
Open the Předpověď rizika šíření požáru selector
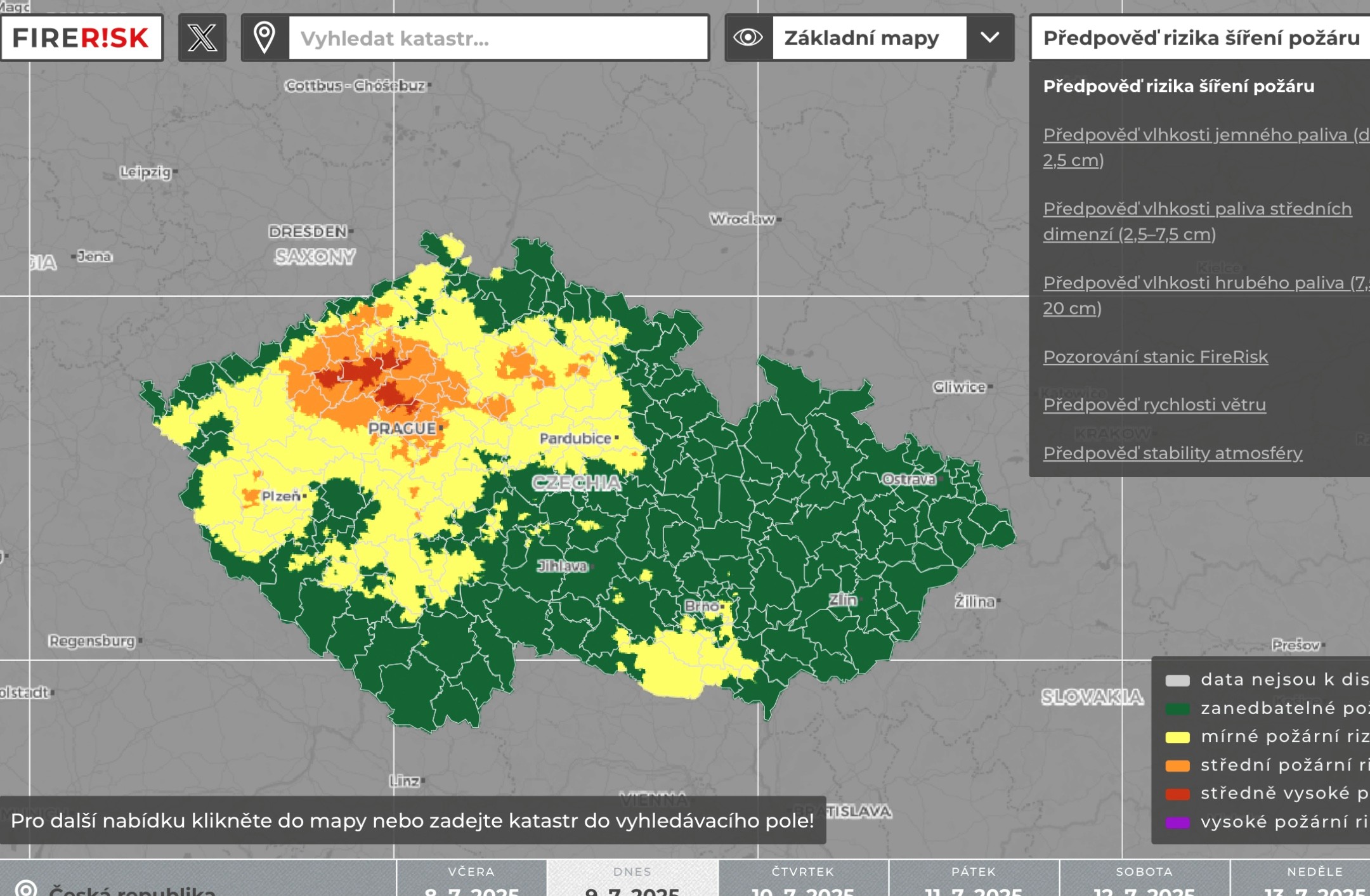coord(1201,38)
